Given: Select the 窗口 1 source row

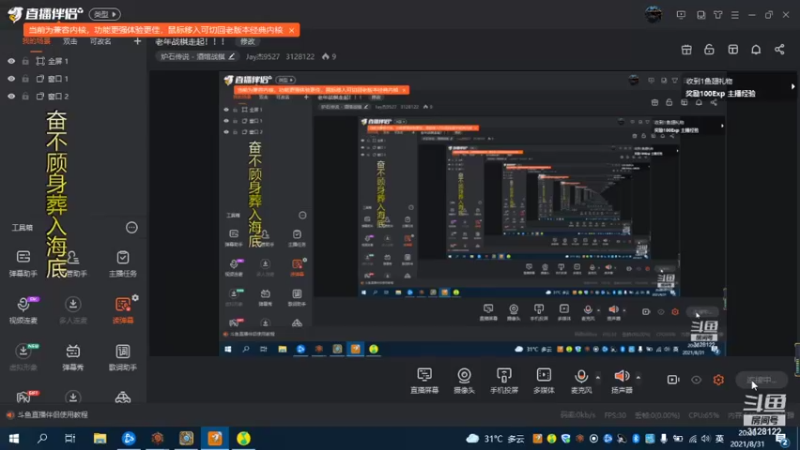Looking at the screenshot, I should (73, 79).
